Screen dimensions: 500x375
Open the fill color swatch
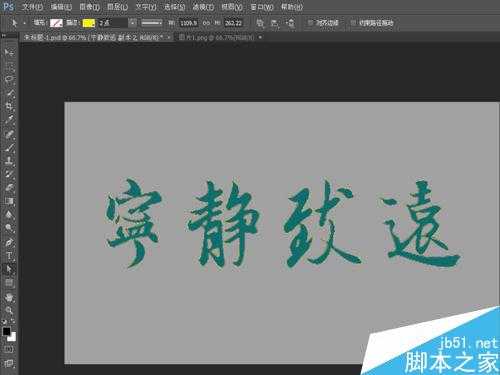56,23
